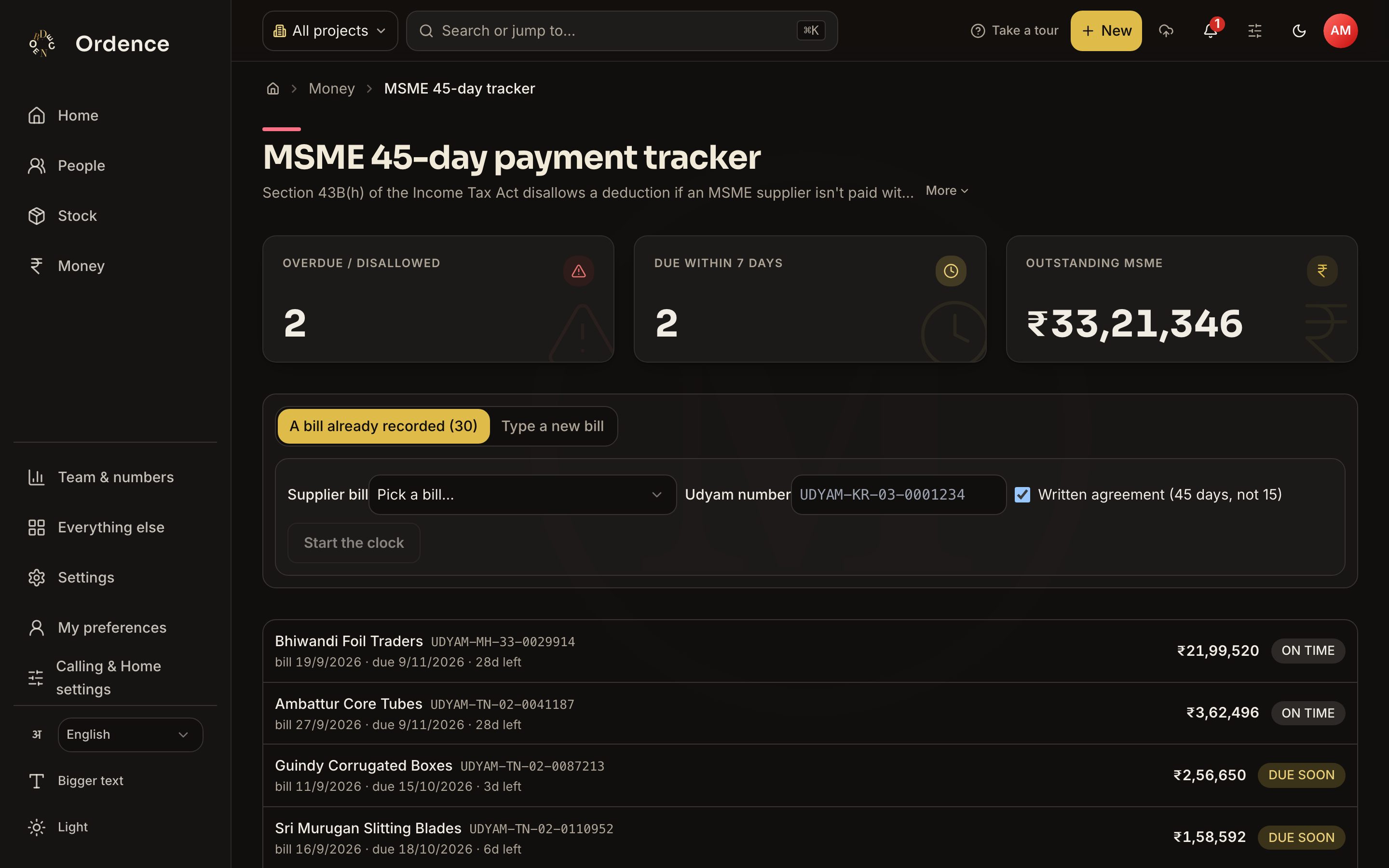Screen dimensions: 1389x868
Task: Switch to Type a new bill tab
Action: [x=552, y=426]
